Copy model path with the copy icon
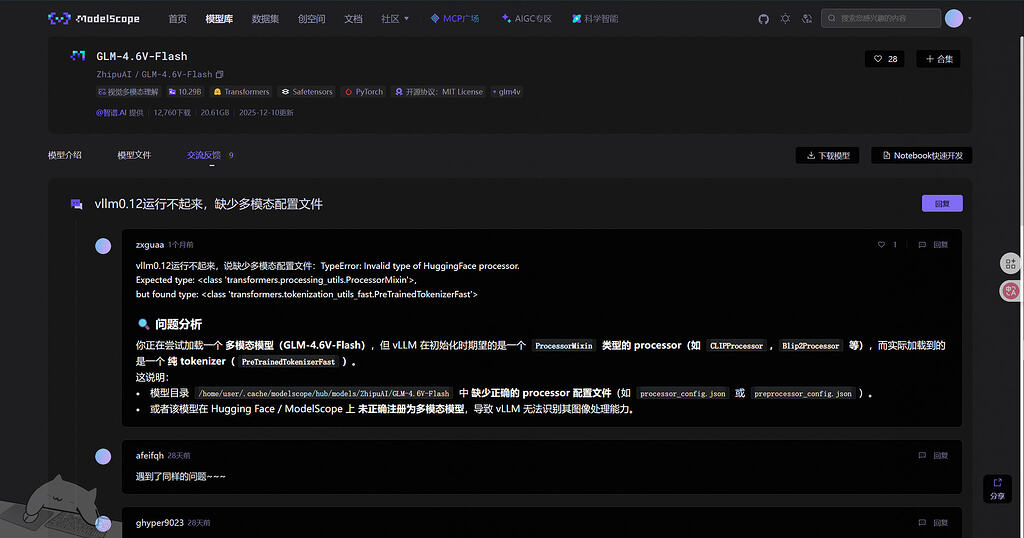Image resolution: width=1024 pixels, height=538 pixels. click(219, 74)
